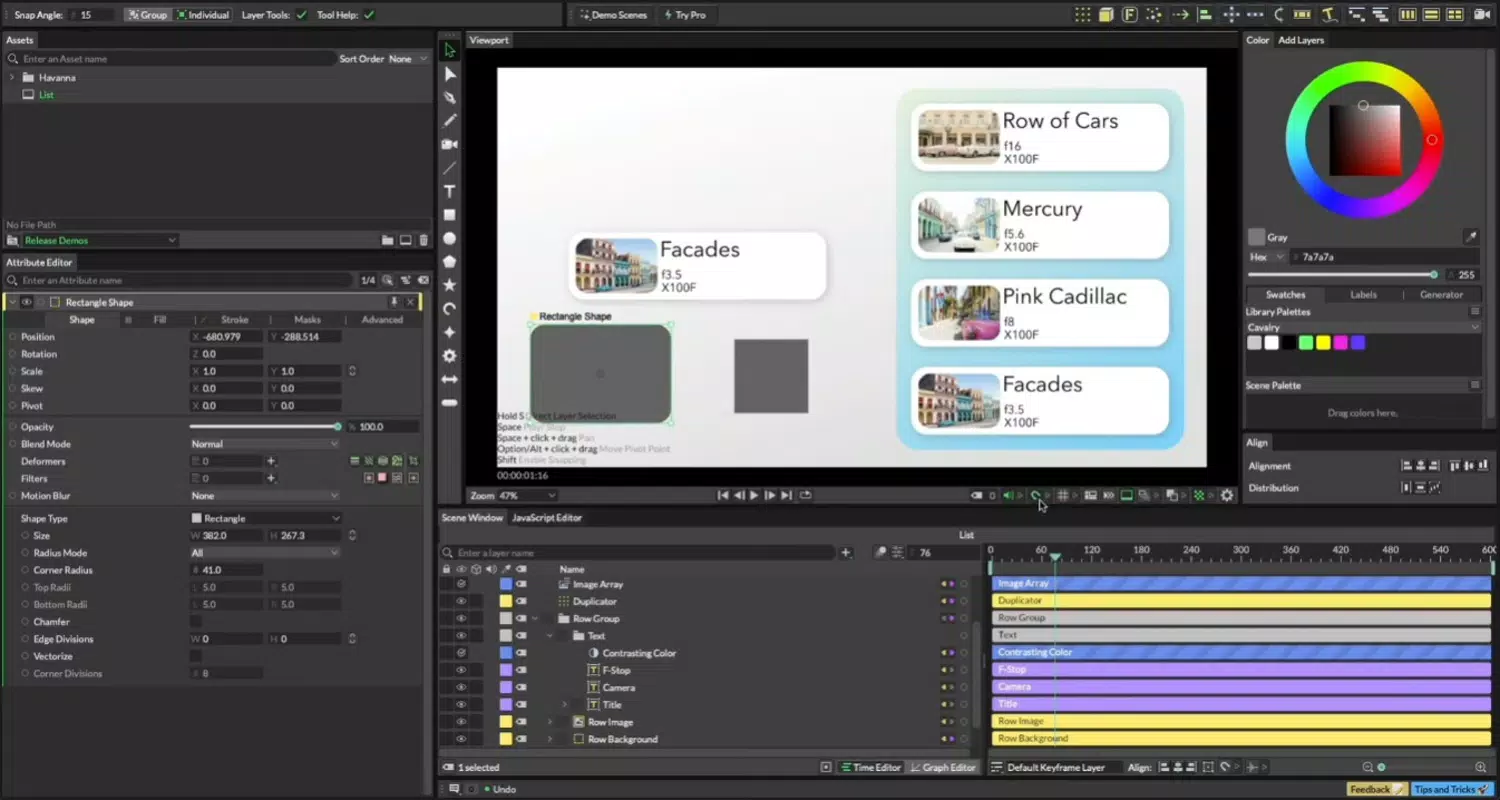Image resolution: width=1500 pixels, height=800 pixels.
Task: Toggle the Layer Tools checkmark
Action: (x=302, y=15)
